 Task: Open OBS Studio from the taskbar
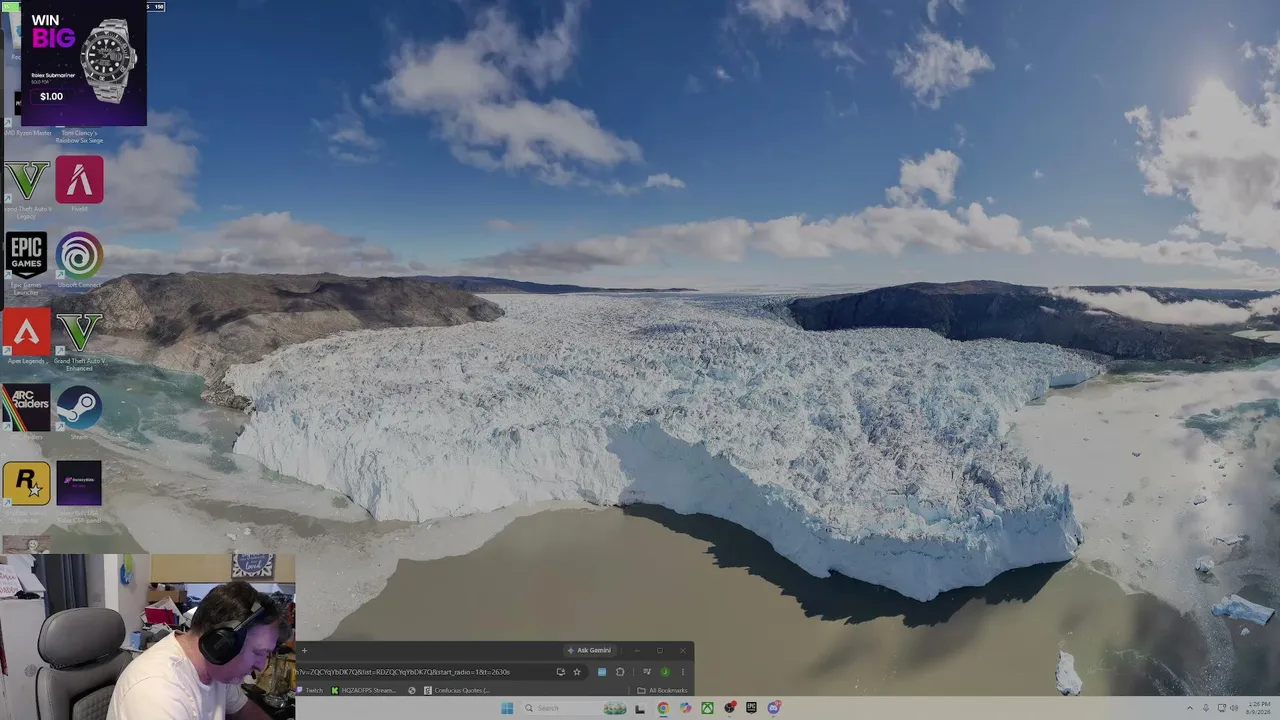coord(730,708)
